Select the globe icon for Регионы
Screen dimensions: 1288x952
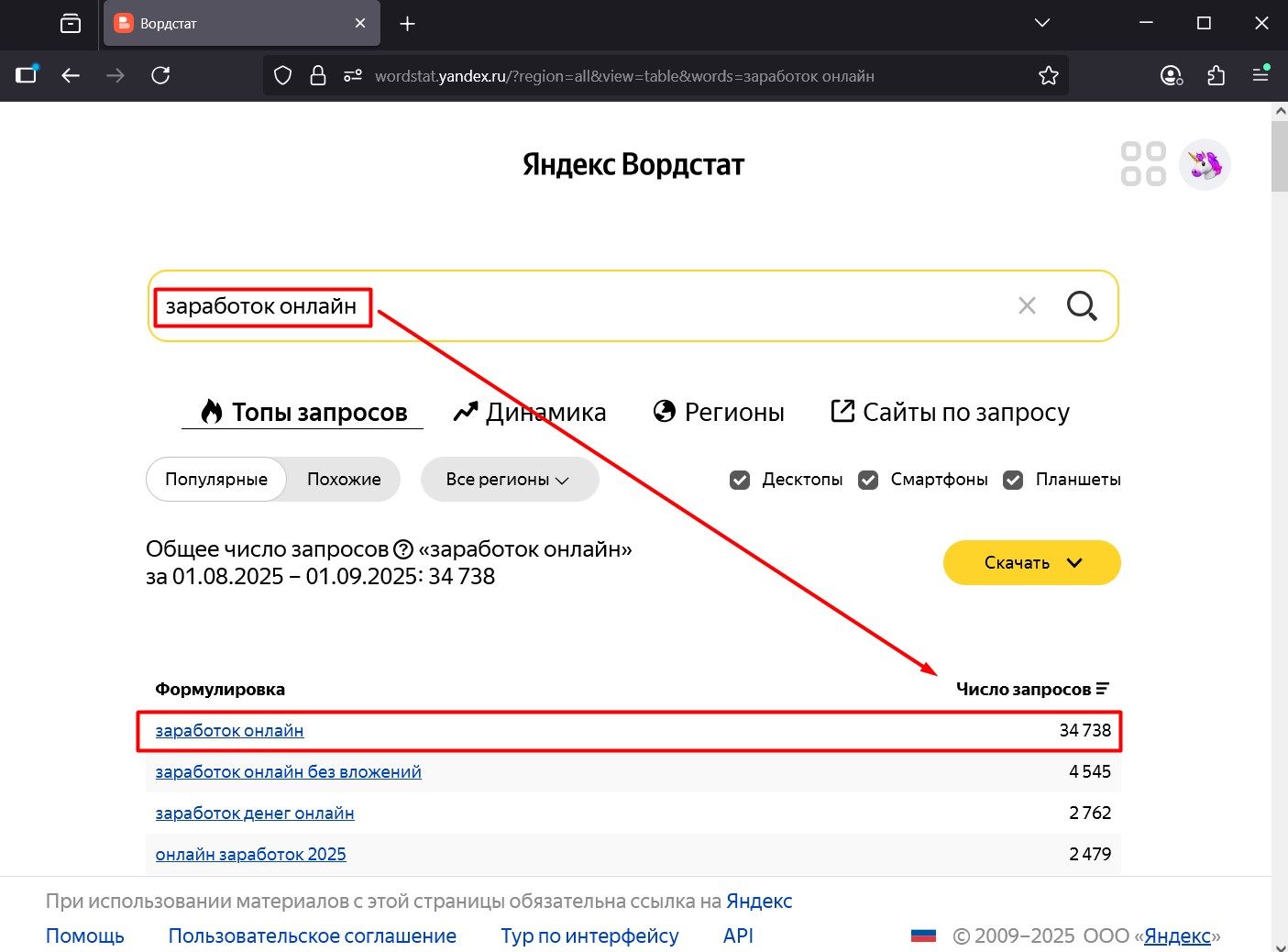point(664,412)
